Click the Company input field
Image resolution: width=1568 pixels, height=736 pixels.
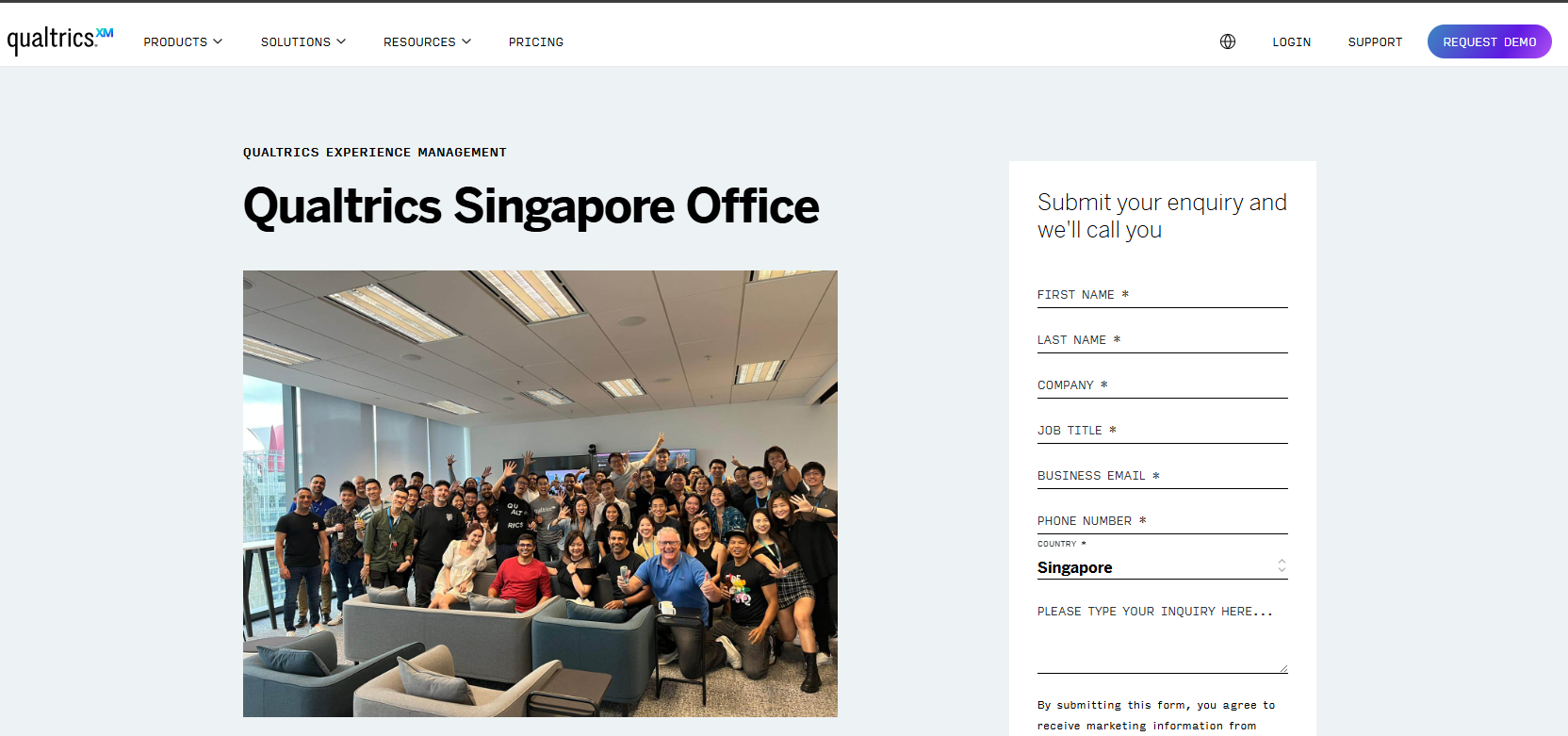click(1162, 385)
